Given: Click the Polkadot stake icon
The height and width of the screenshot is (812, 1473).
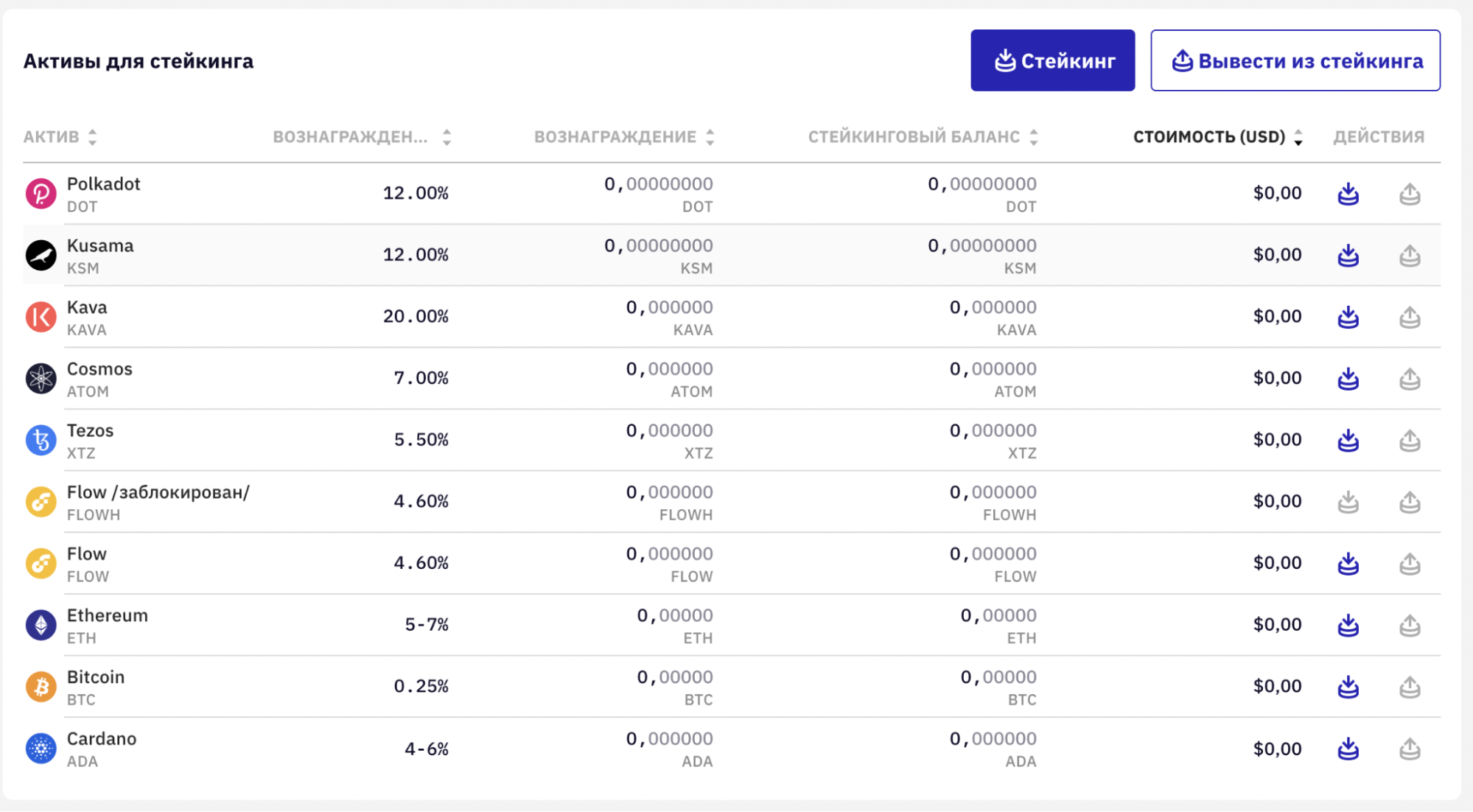Looking at the screenshot, I should point(1348,194).
